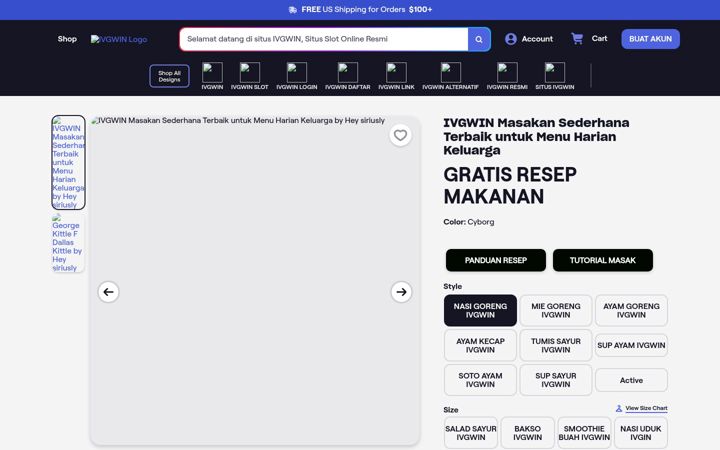Click the main product image area
This screenshot has height=450, width=720.
point(255,280)
